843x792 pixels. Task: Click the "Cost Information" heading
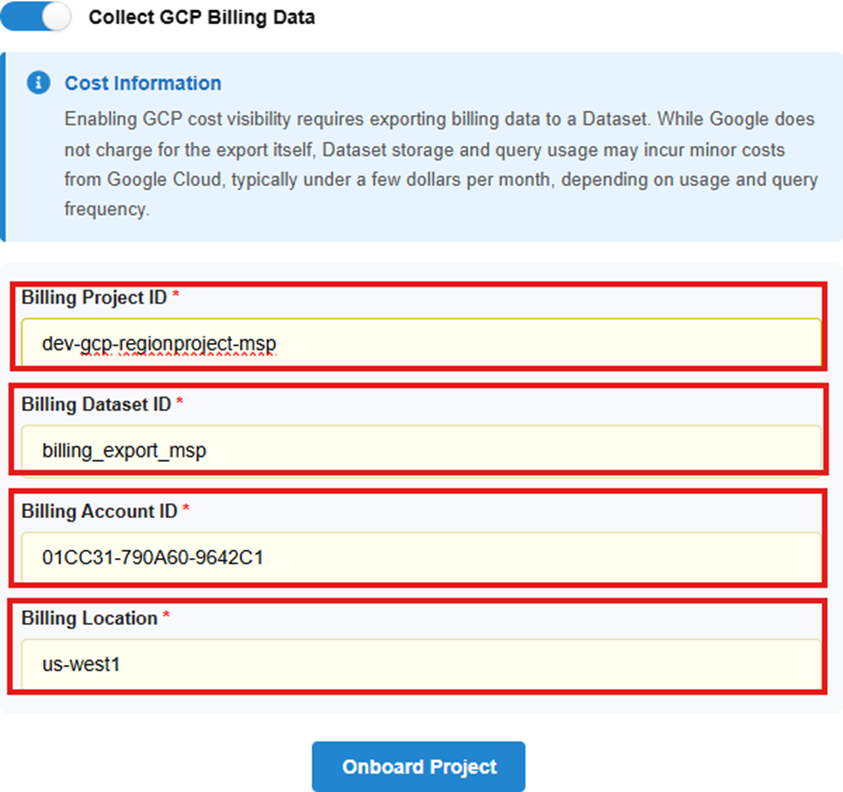click(x=143, y=83)
